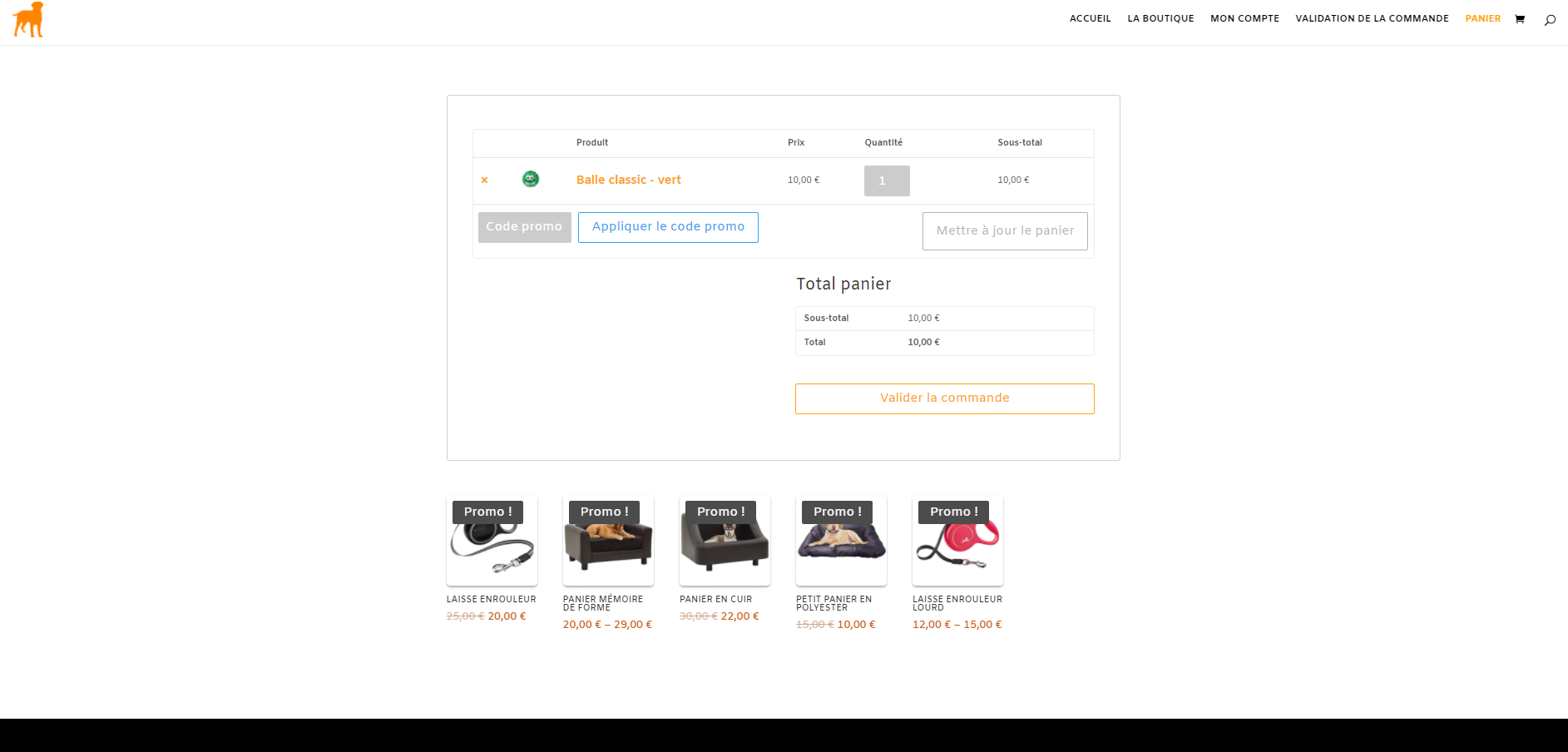View the Panier en cuir product title
Viewport: 1568px width, 752px height.
click(x=715, y=599)
